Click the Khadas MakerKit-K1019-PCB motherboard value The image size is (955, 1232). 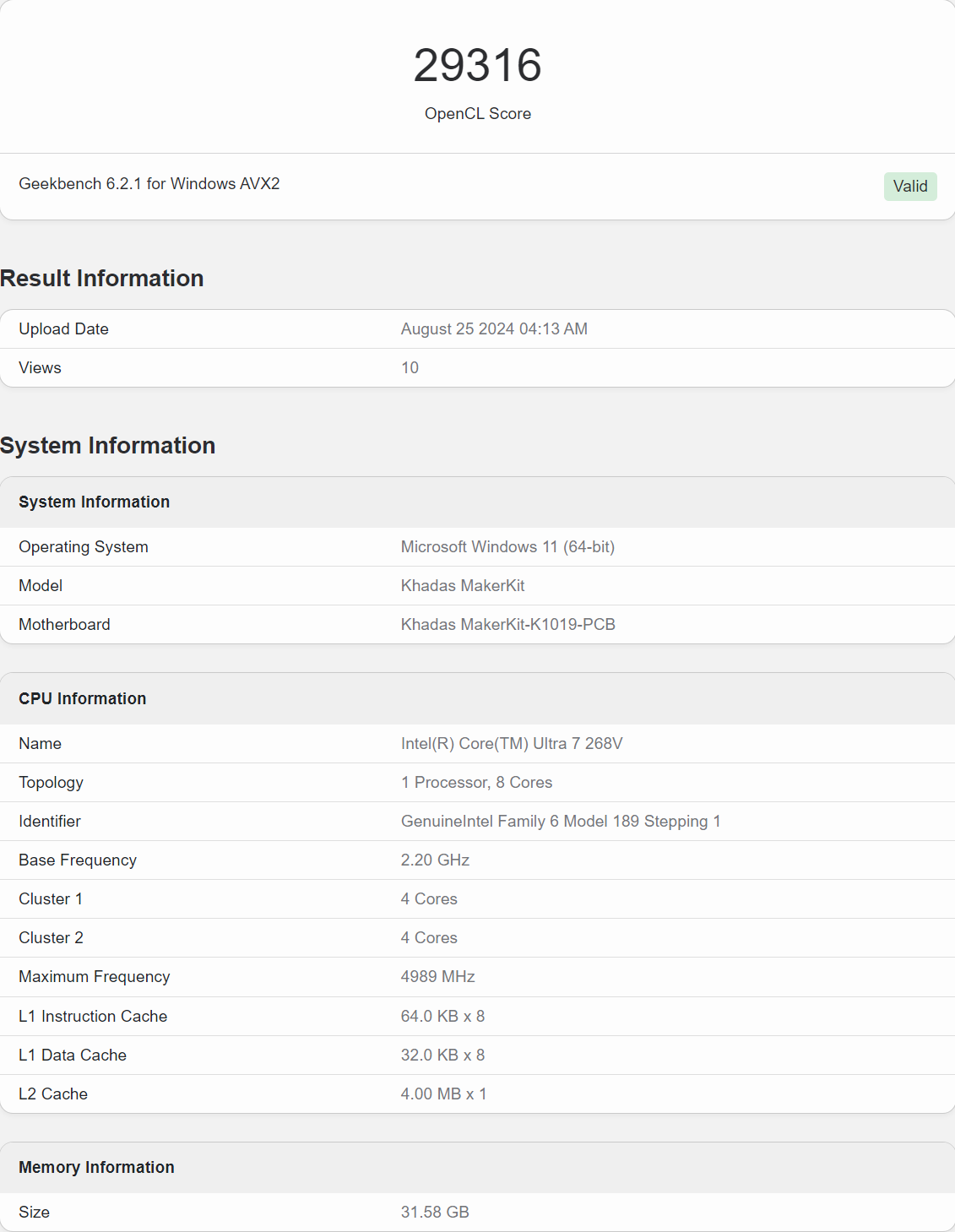pos(507,625)
